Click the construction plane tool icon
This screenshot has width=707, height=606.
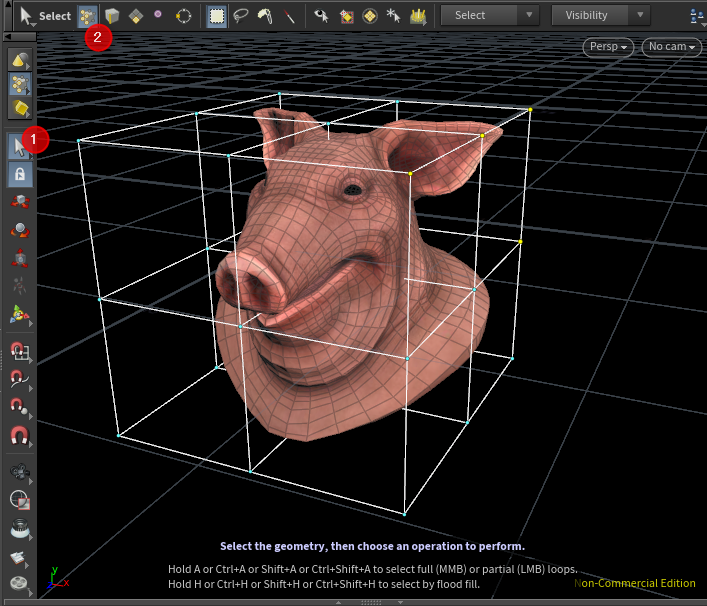coord(19,558)
